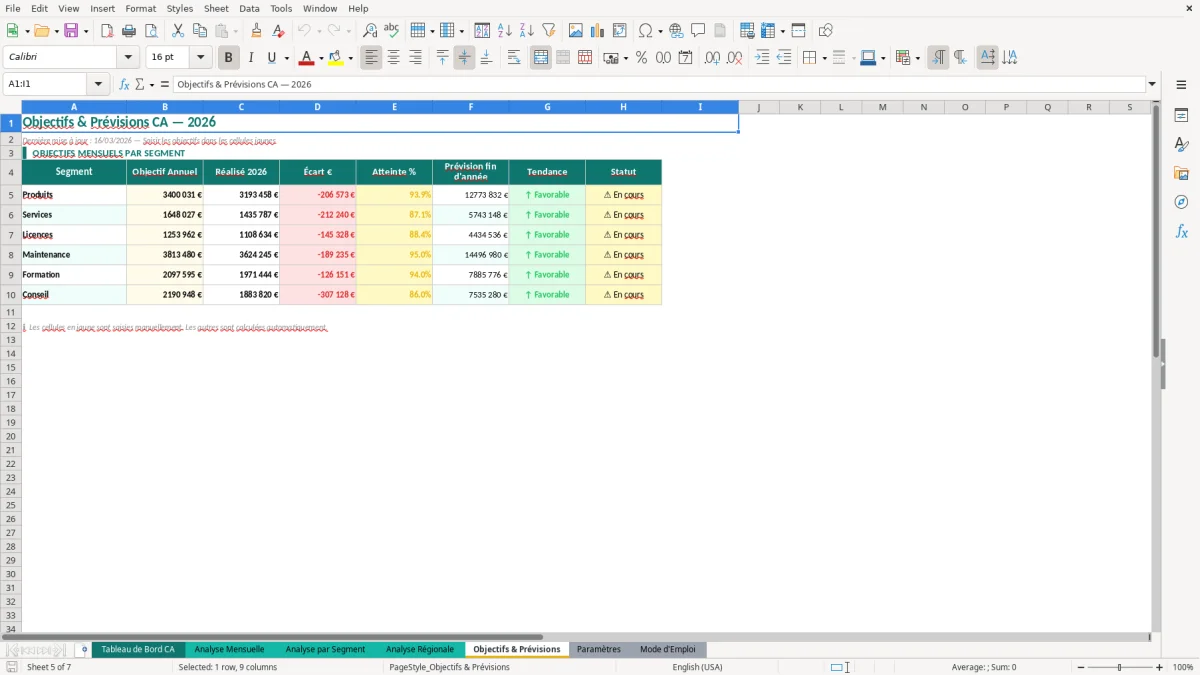Toggle center horizontally alignment

[393, 58]
